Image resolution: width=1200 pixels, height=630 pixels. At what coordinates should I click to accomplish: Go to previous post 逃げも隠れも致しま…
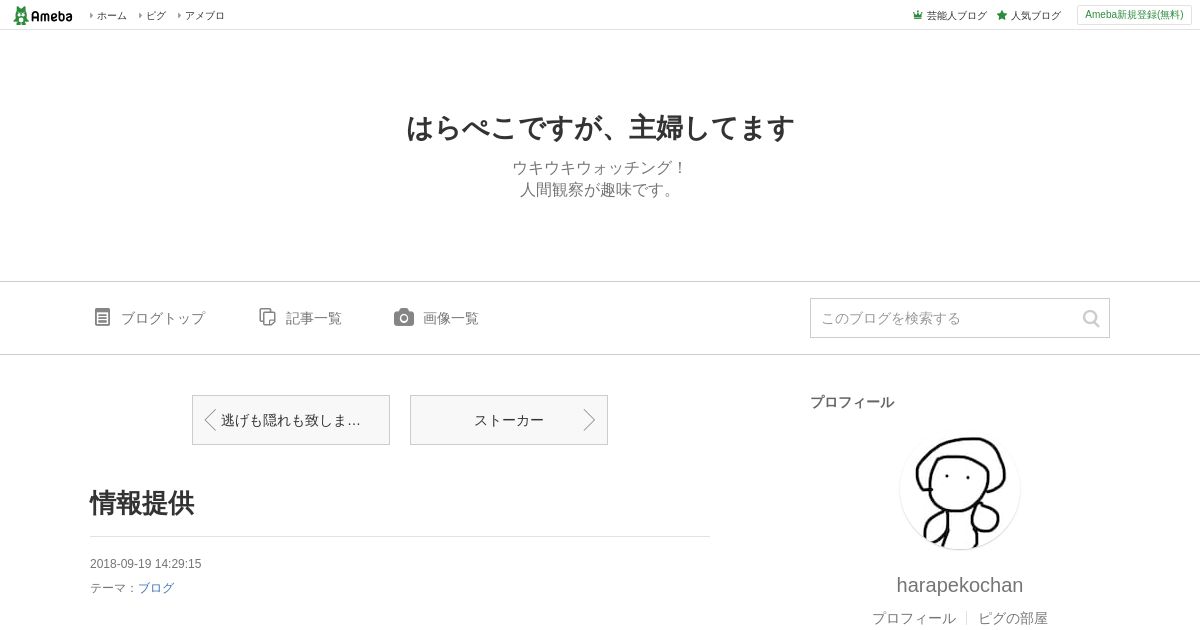291,420
